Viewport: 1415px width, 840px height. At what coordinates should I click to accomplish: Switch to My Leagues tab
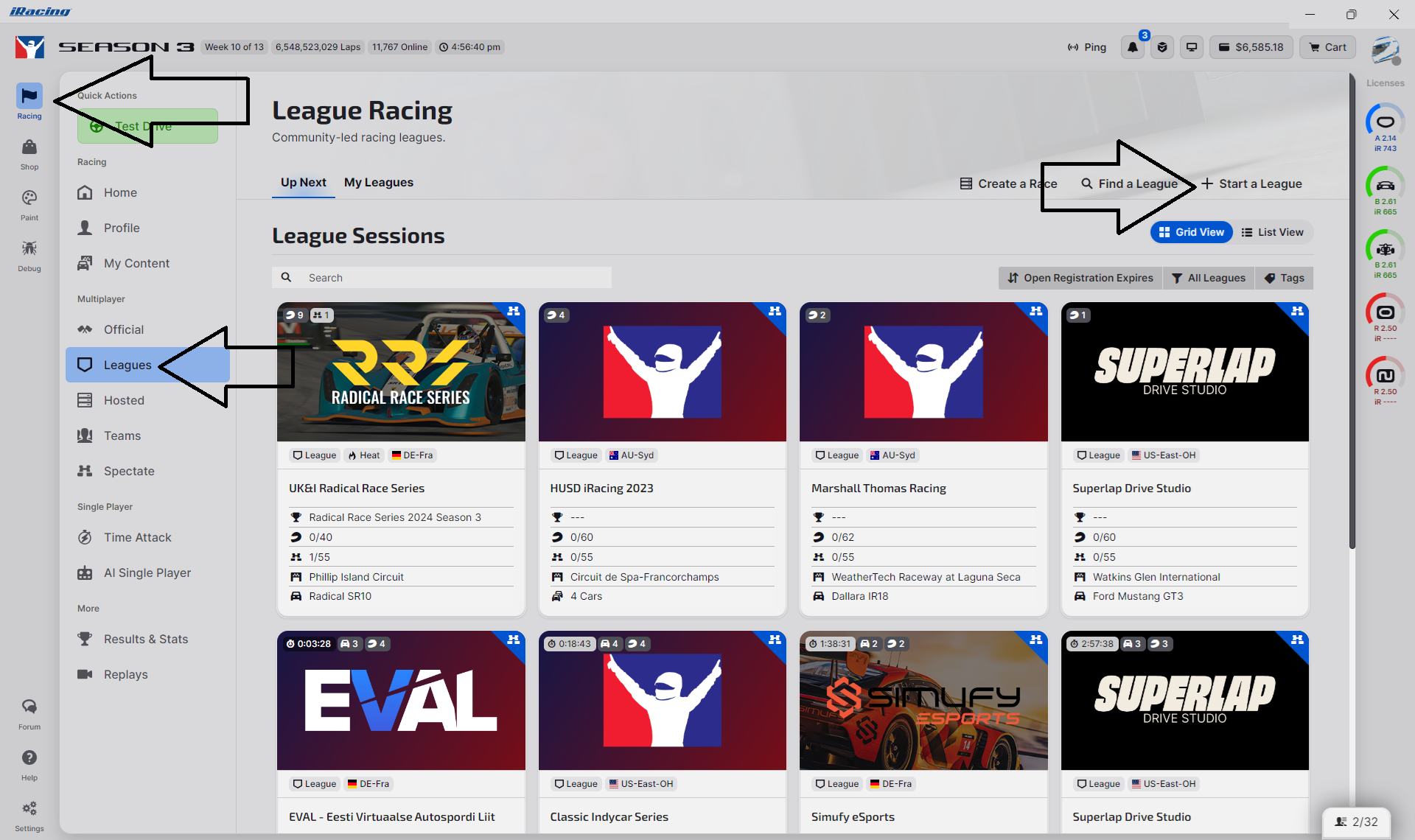point(379,182)
